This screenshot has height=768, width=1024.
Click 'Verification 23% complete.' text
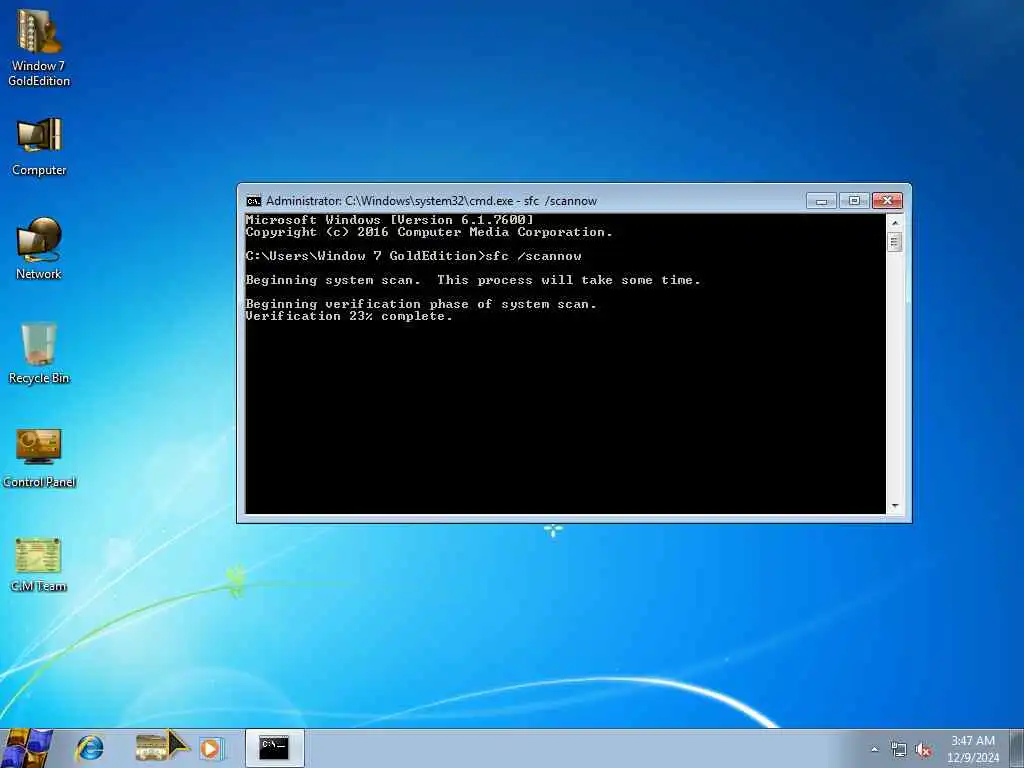click(349, 316)
